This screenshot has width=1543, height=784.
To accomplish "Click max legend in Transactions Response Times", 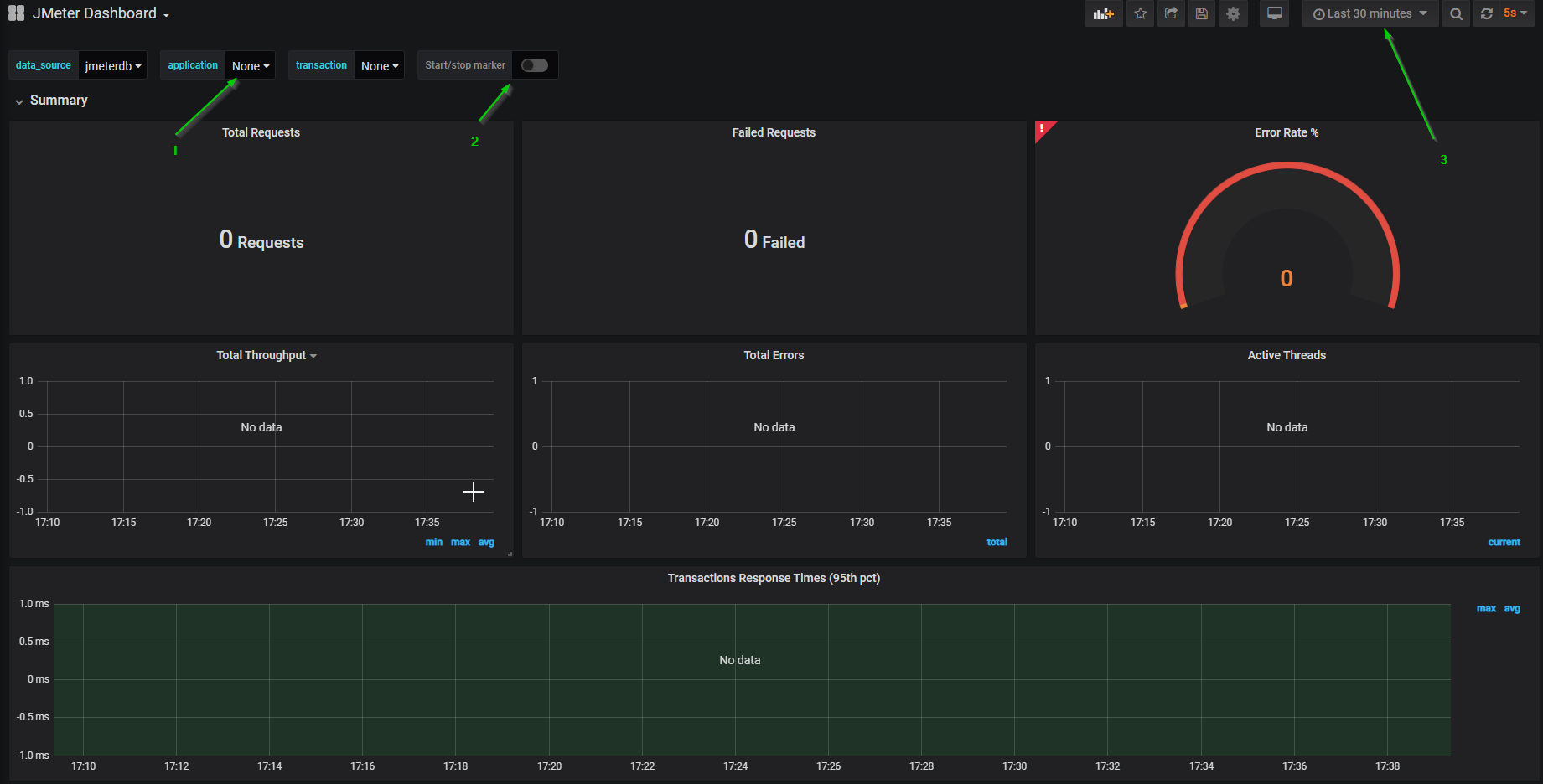I will [x=1486, y=608].
